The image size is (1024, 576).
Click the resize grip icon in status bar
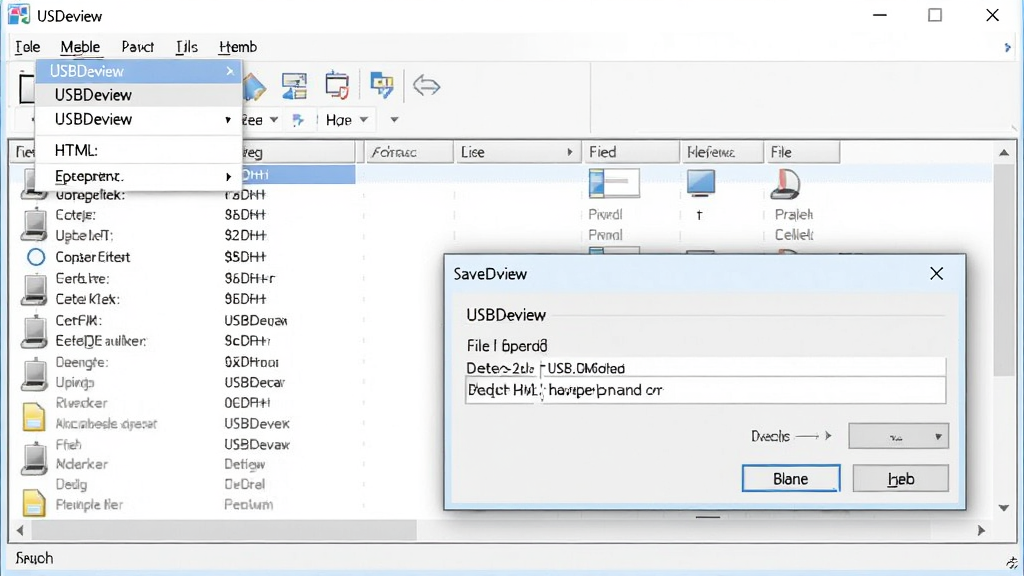1012,563
